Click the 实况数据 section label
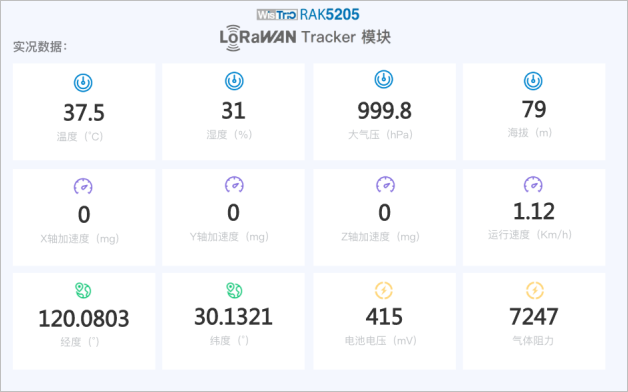The width and height of the screenshot is (628, 392). [40, 47]
